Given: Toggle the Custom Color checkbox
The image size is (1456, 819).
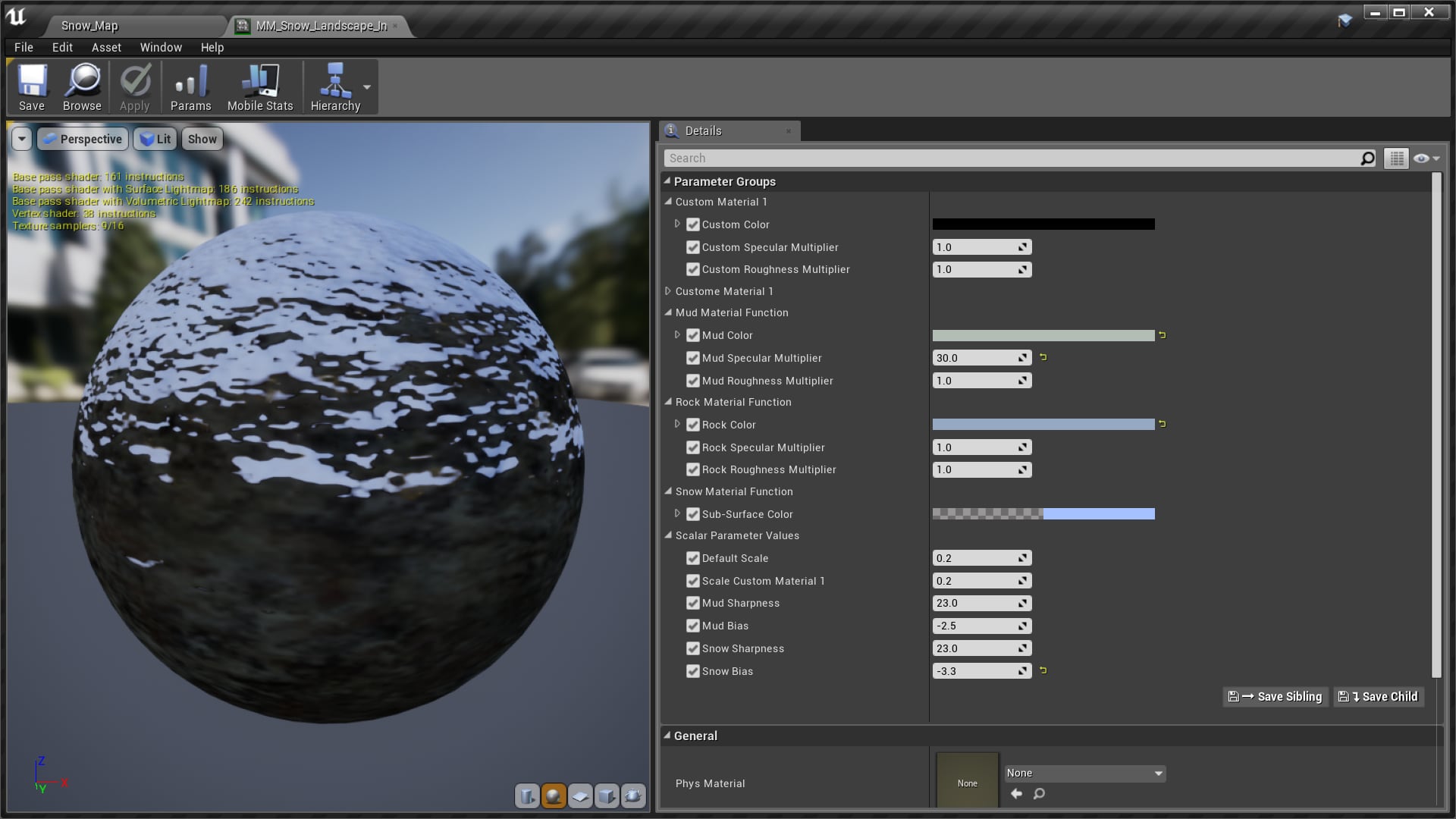Looking at the screenshot, I should 692,224.
